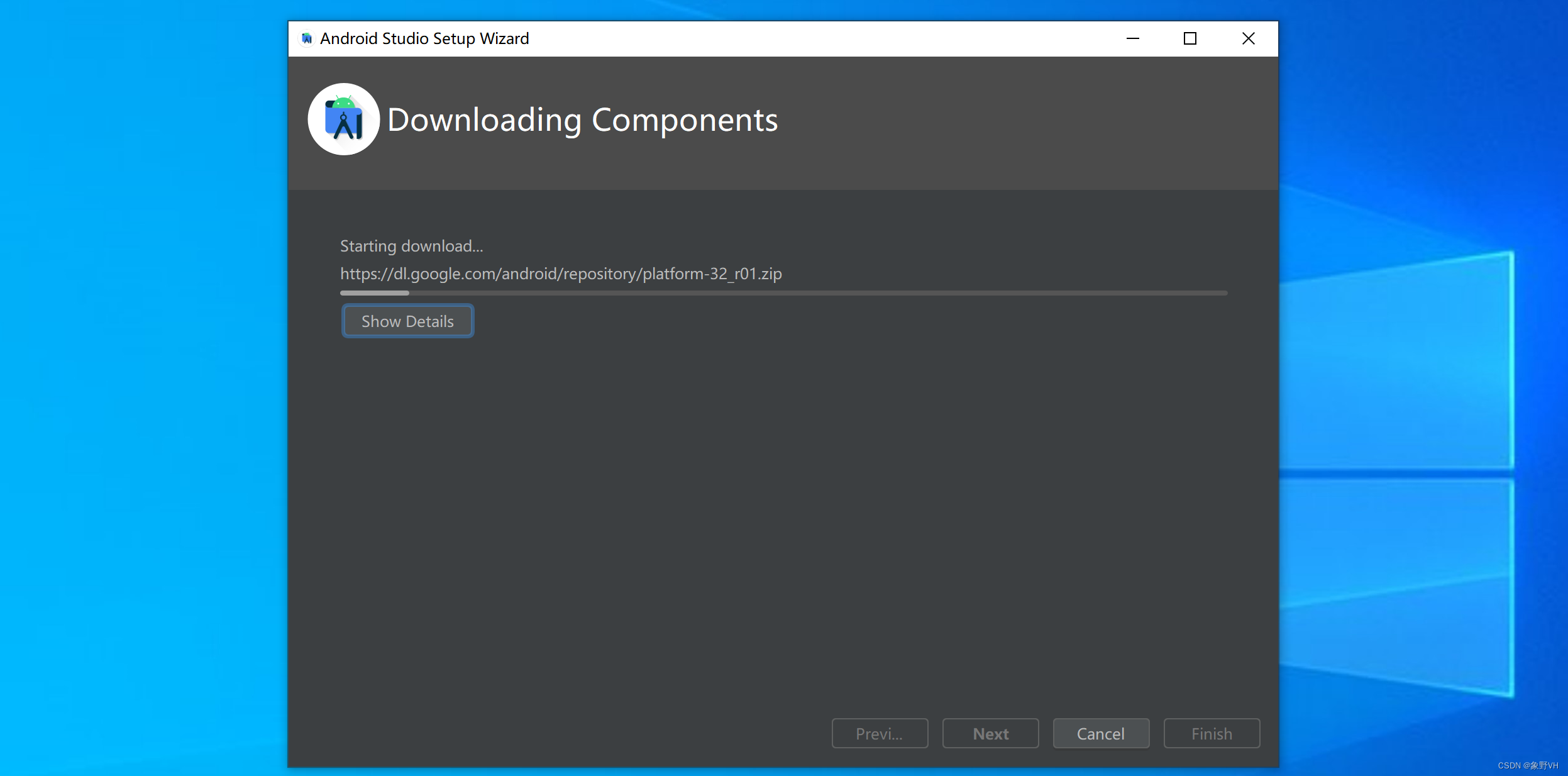Click the small Android Studio title bar icon
The height and width of the screenshot is (776, 1568).
pos(307,39)
